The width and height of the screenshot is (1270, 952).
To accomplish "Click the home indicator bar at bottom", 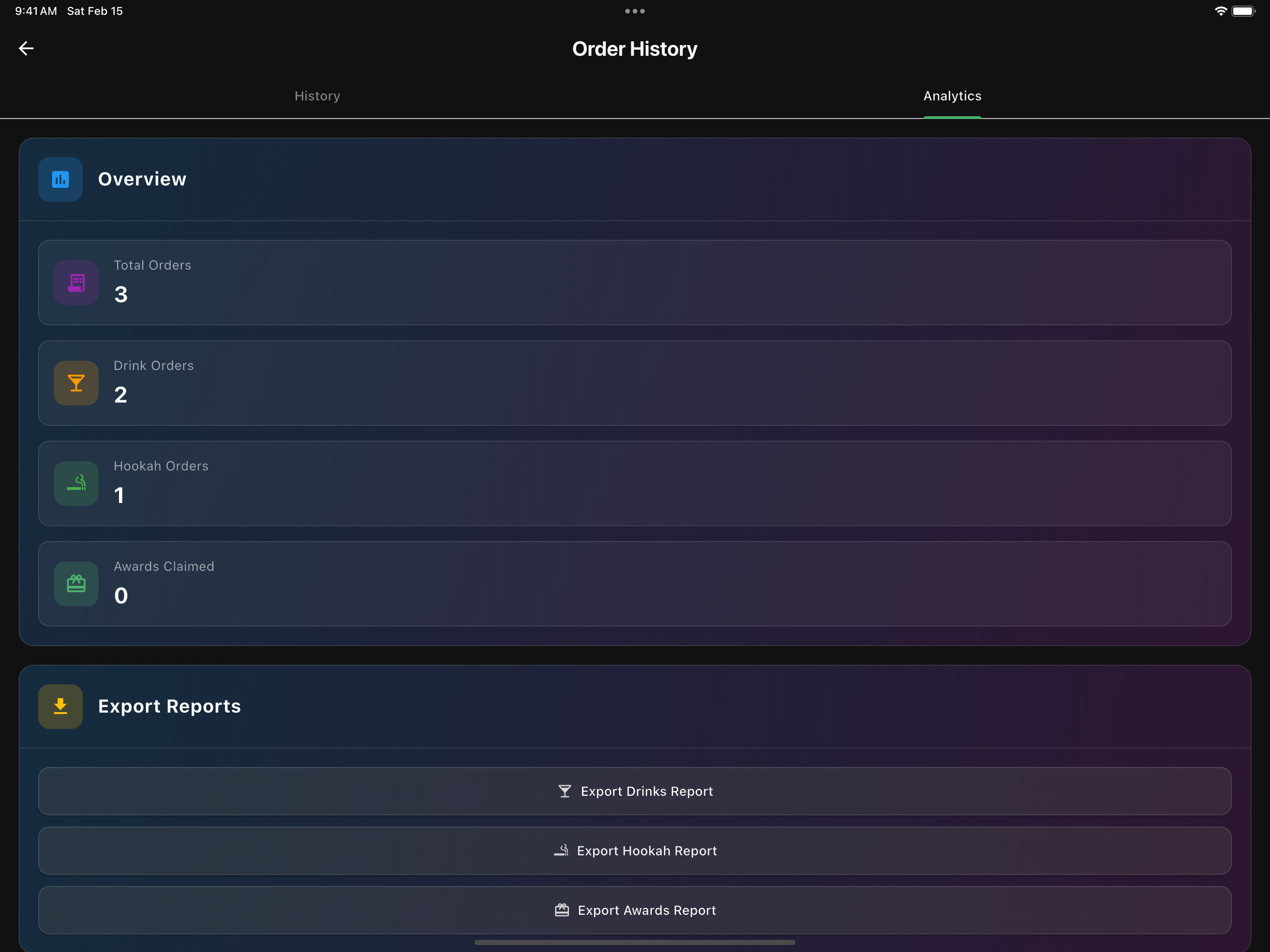I will tap(635, 942).
